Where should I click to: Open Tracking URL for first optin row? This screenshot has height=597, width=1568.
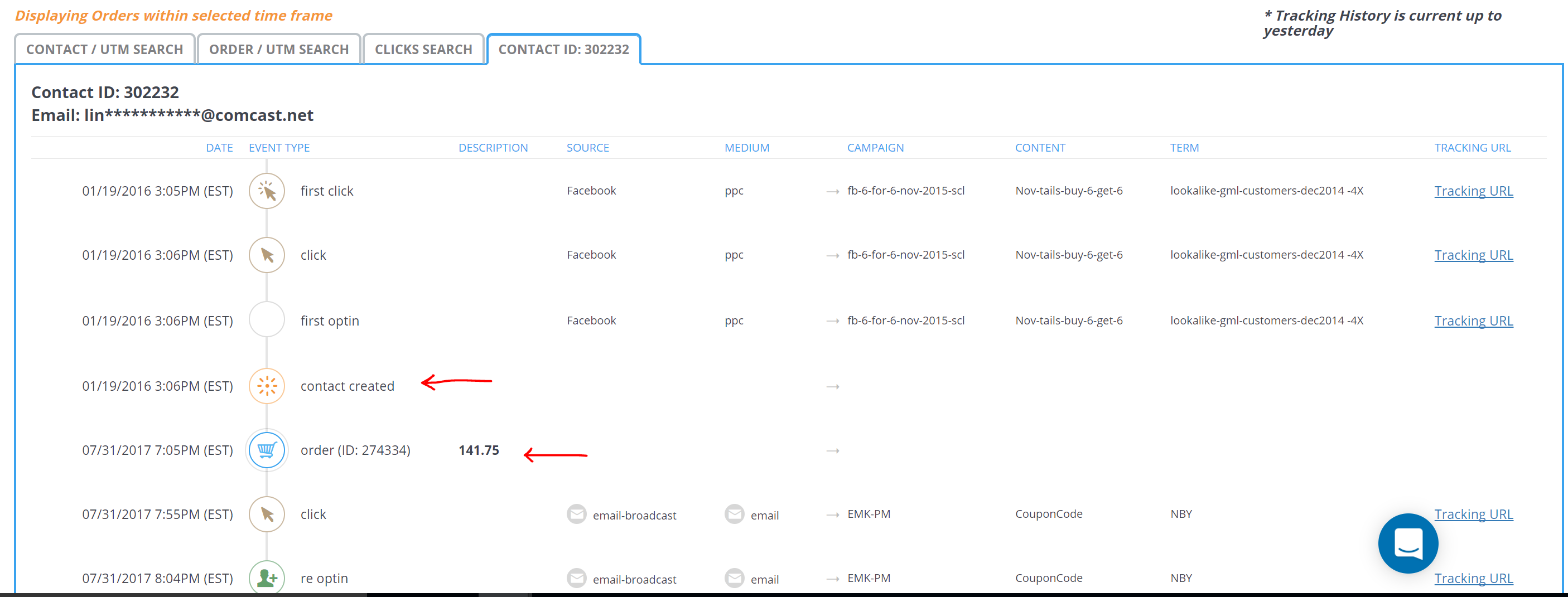pyautogui.click(x=1473, y=321)
